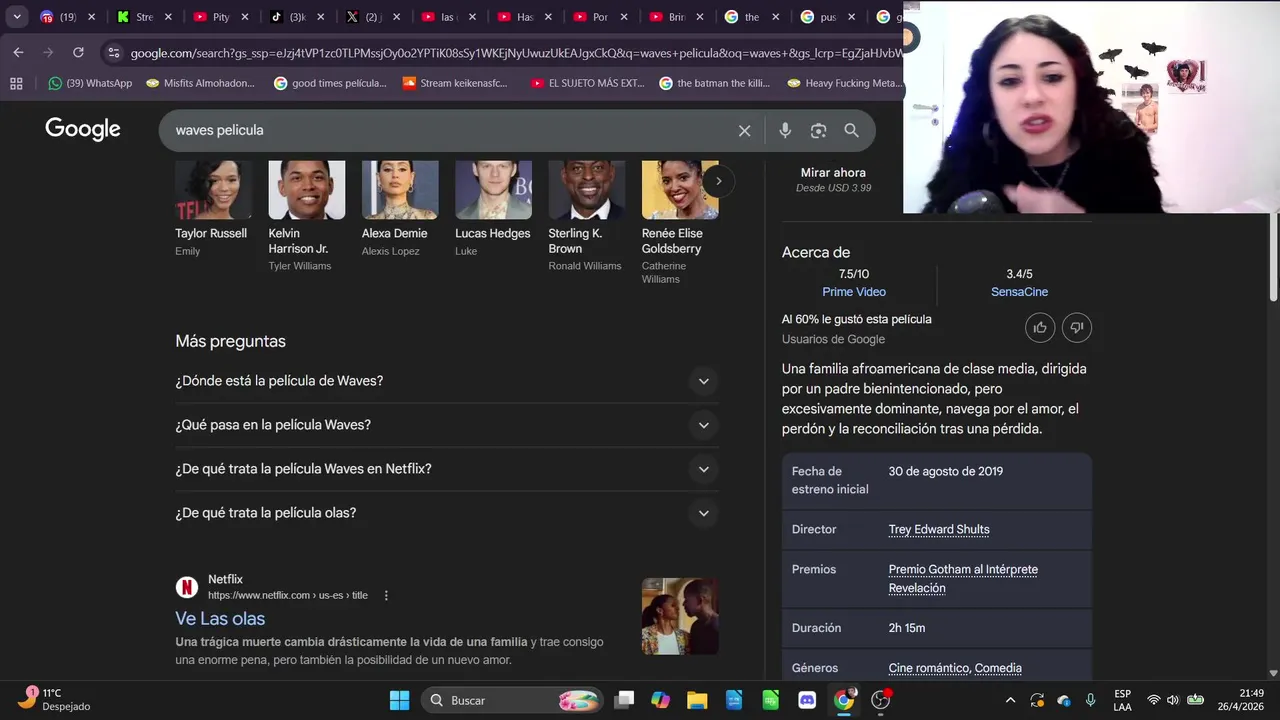This screenshot has height=720, width=1280.
Task: Open the 'Cine romántico' genre link
Action: tap(929, 668)
